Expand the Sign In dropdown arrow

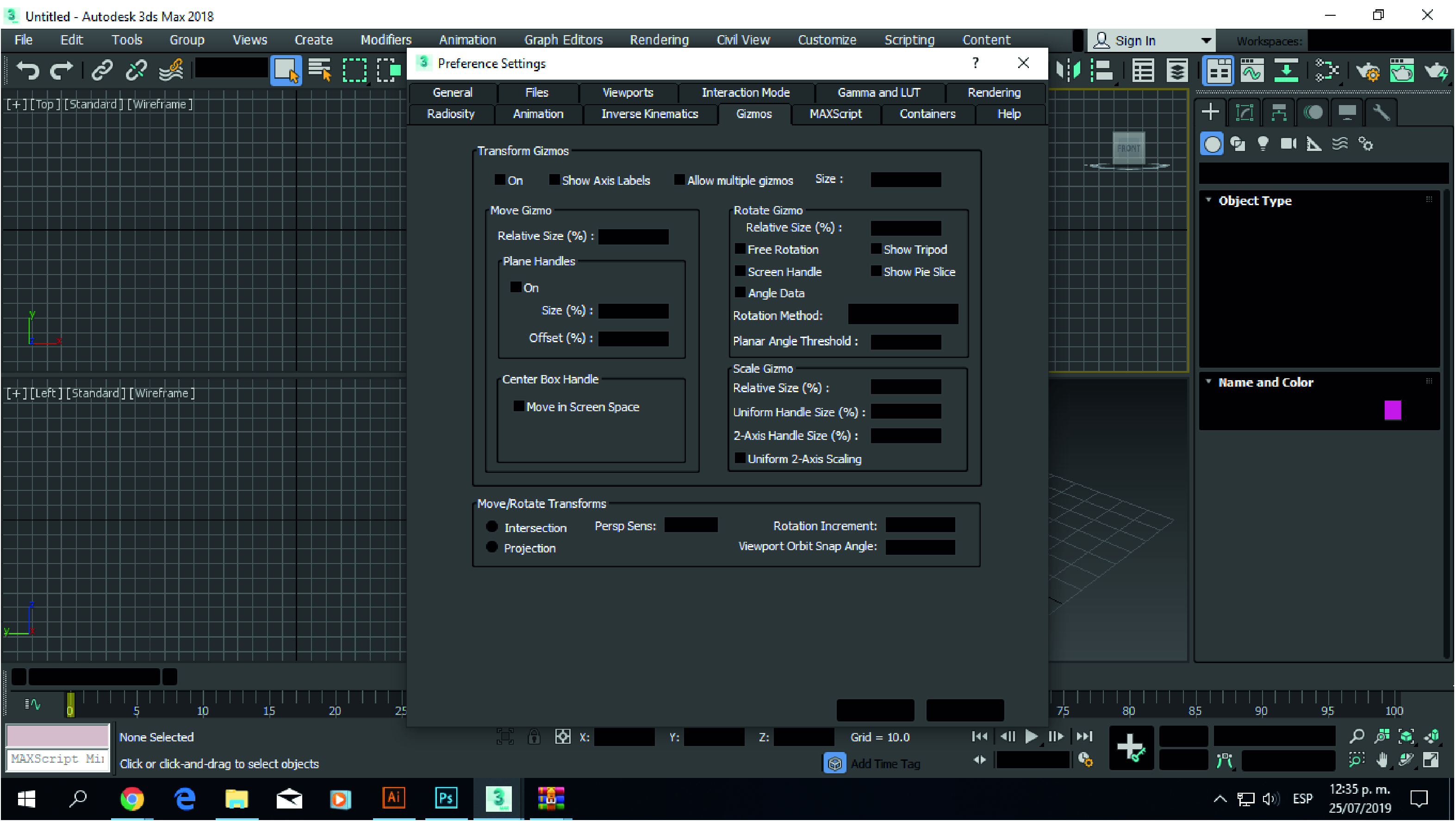coord(1206,41)
